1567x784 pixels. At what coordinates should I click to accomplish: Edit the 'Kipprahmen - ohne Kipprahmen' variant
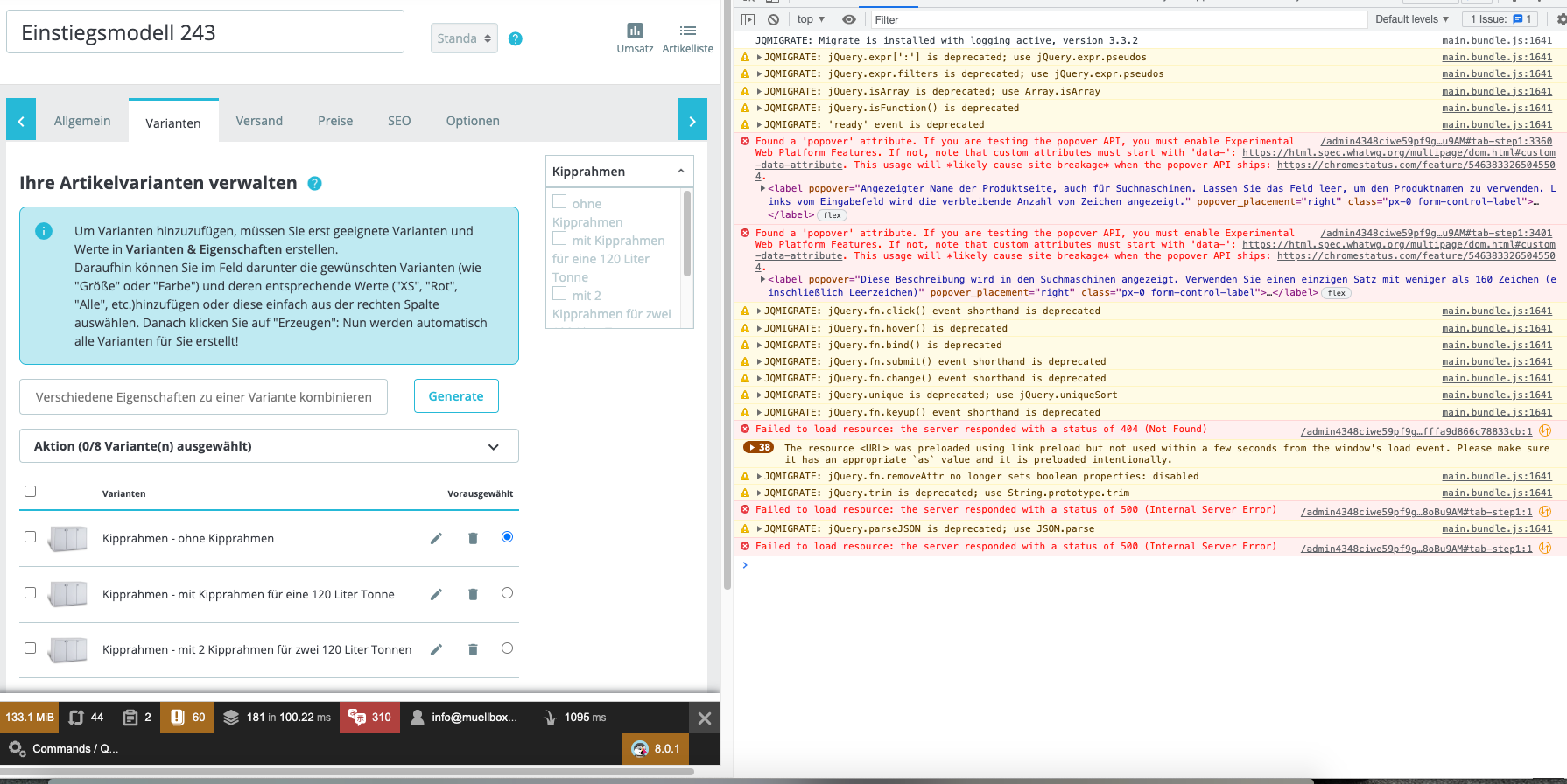pos(436,538)
